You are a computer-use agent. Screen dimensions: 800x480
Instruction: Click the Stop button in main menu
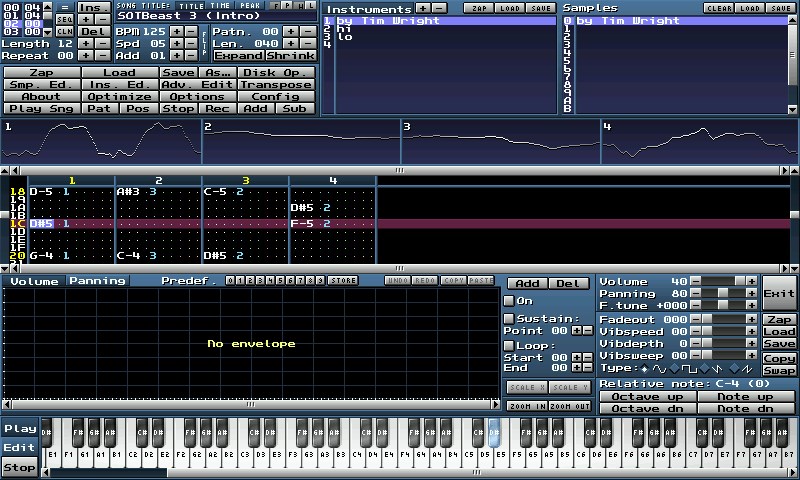coord(178,109)
